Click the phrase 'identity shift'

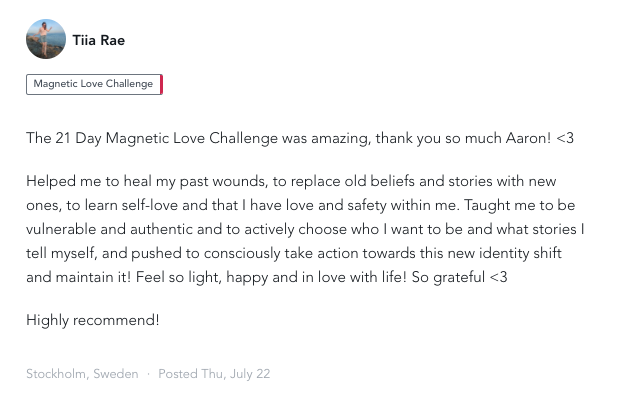(x=520, y=253)
